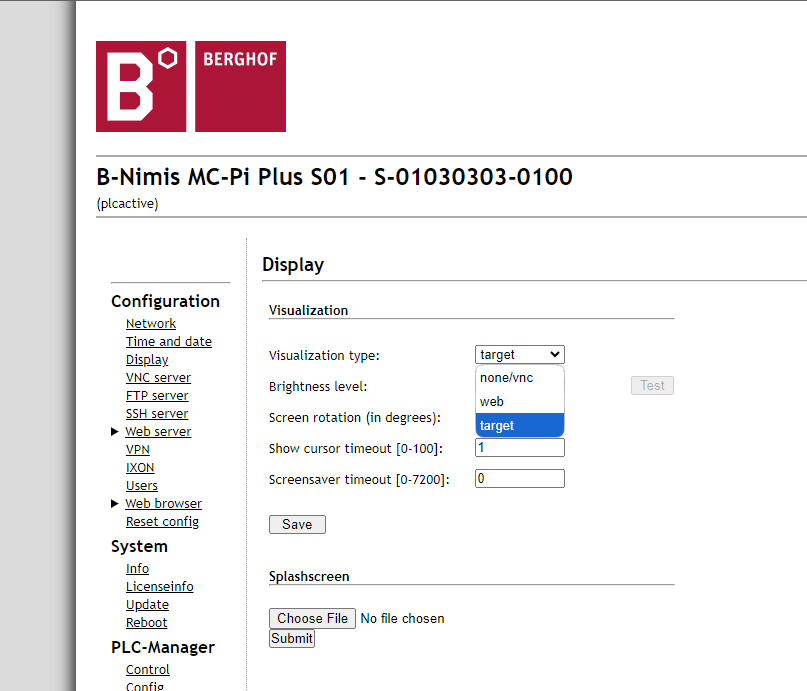
Task: Open the Reset config page
Action: tap(163, 522)
